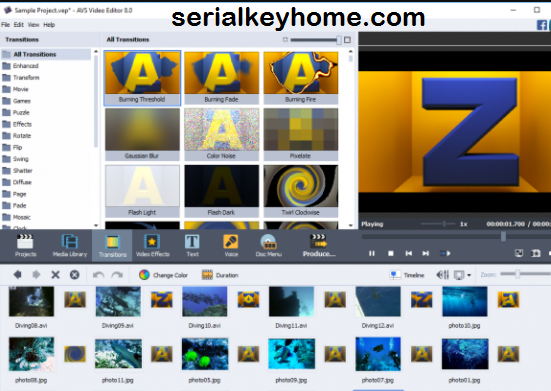The height and width of the screenshot is (391, 551).
Task: Open the Shatter transitions category
Action: coord(22,171)
